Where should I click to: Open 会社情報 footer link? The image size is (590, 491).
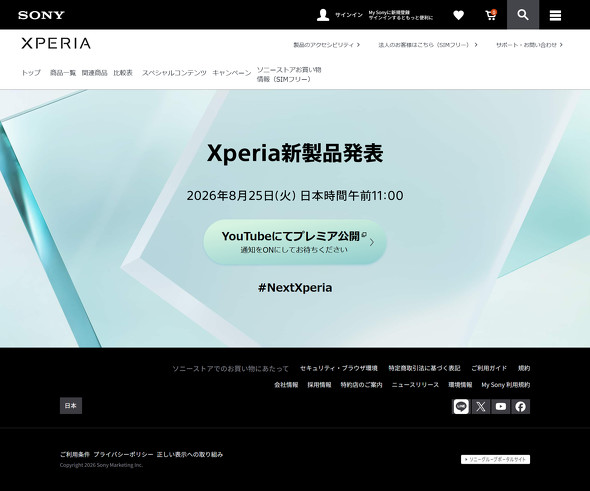[286, 385]
